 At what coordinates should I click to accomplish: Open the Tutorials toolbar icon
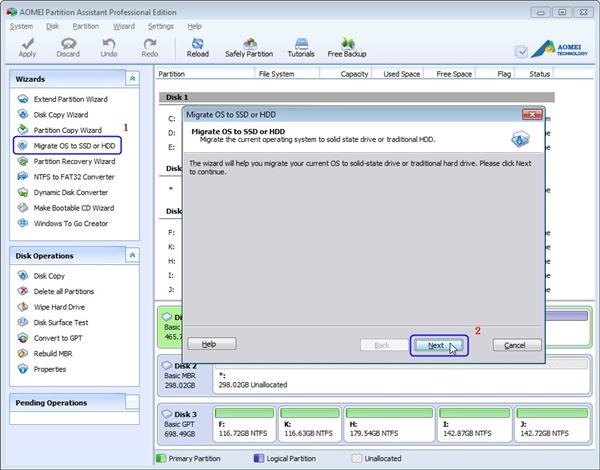(x=301, y=43)
